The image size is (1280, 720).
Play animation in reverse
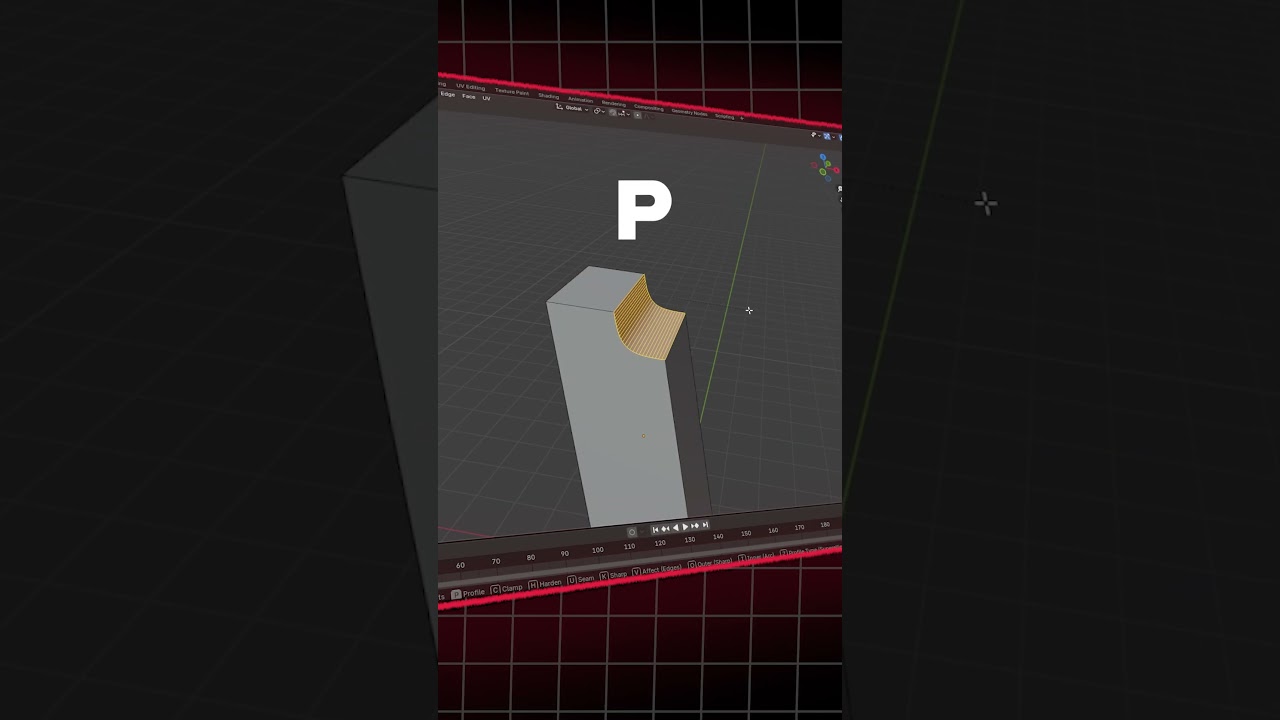tap(676, 528)
